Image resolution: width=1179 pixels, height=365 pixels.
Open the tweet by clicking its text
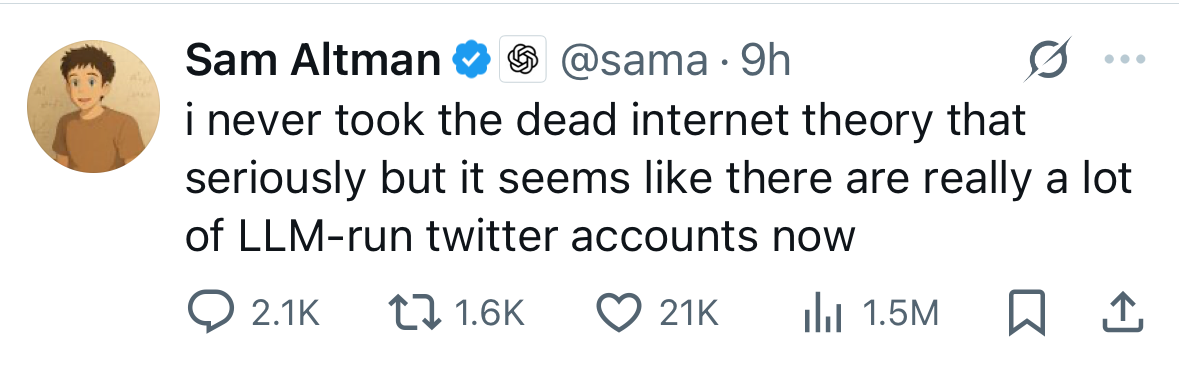[659, 179]
